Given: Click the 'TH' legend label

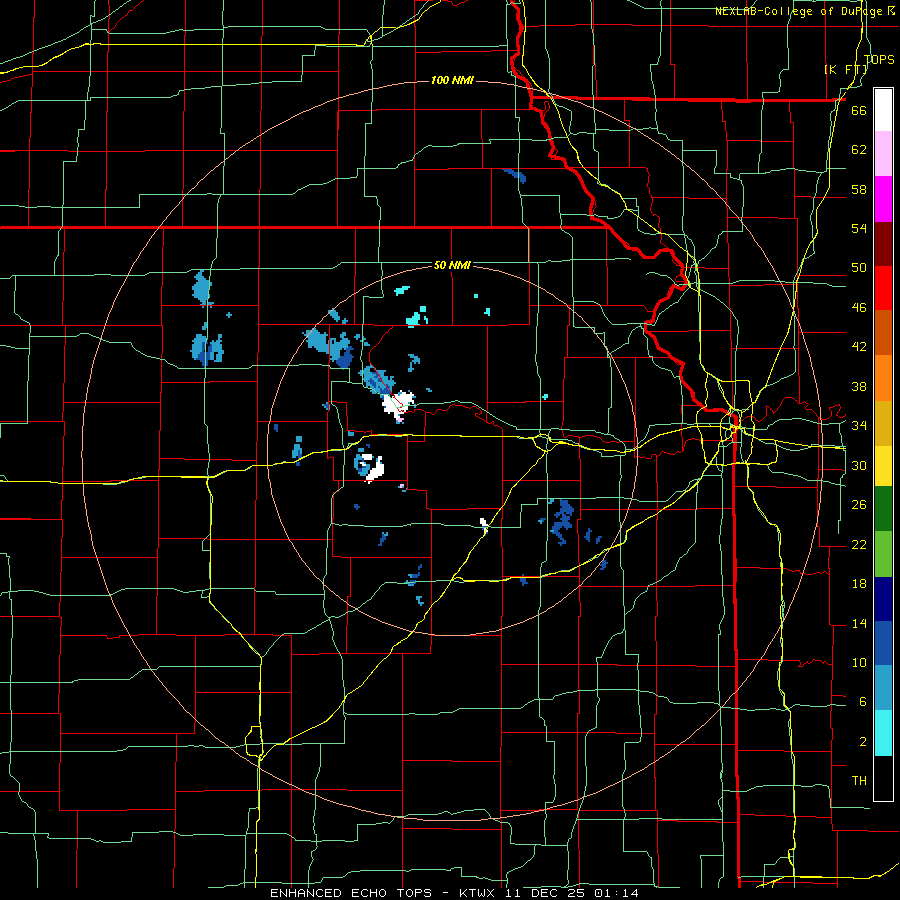Looking at the screenshot, I should (859, 781).
